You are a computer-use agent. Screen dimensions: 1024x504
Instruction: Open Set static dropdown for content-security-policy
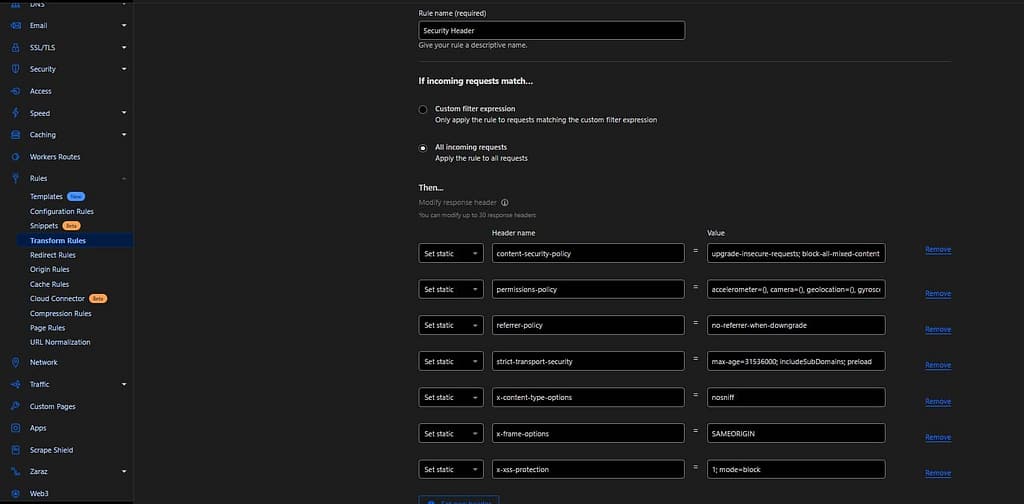click(450, 253)
